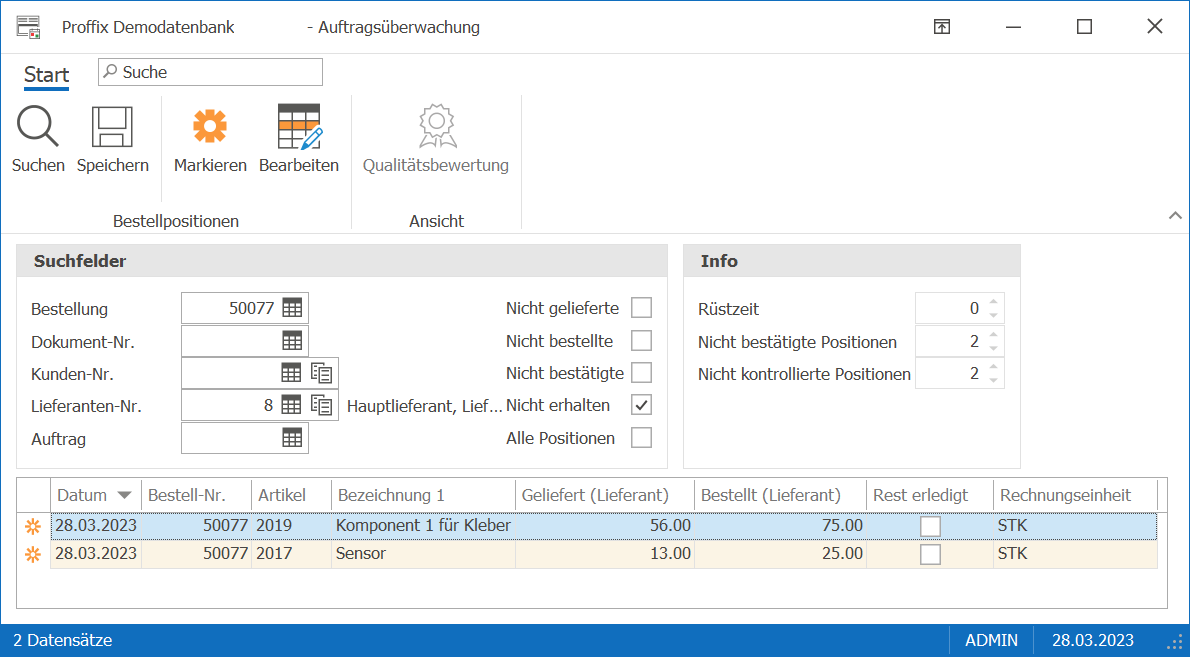This screenshot has height=657, width=1190.
Task: Focus the Suche search field
Action: point(210,72)
